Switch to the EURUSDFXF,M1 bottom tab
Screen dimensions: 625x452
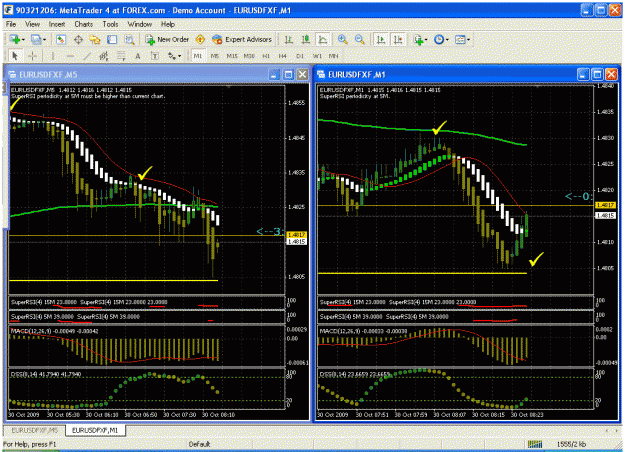(x=95, y=430)
